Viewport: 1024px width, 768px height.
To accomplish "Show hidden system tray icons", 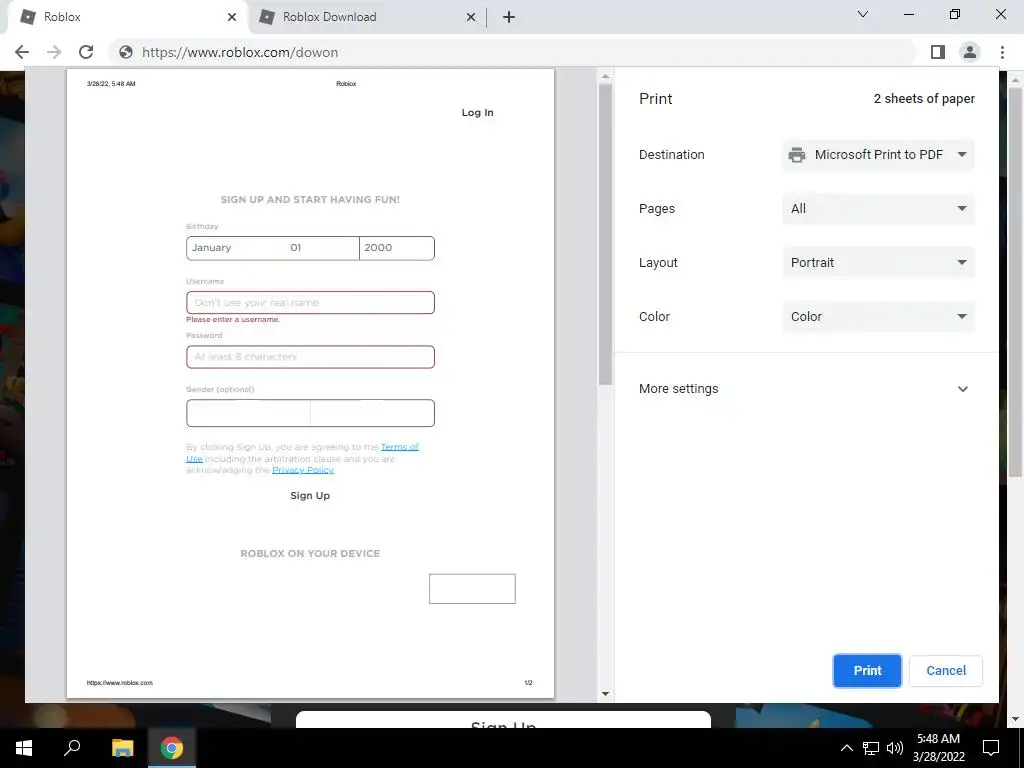I will [846, 748].
